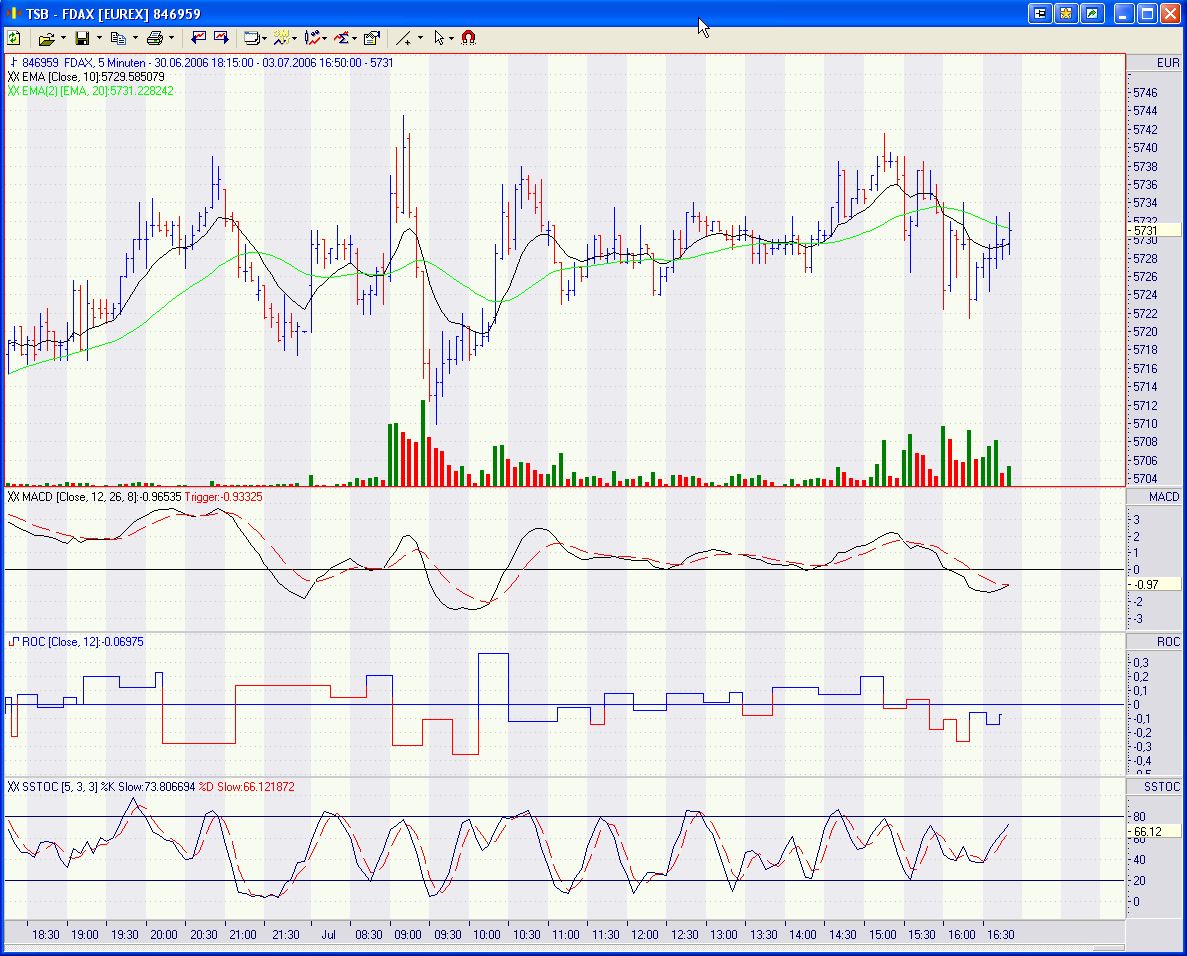This screenshot has width=1187, height=956.
Task: Click the green arrow title bar icon
Action: click(x=1092, y=14)
